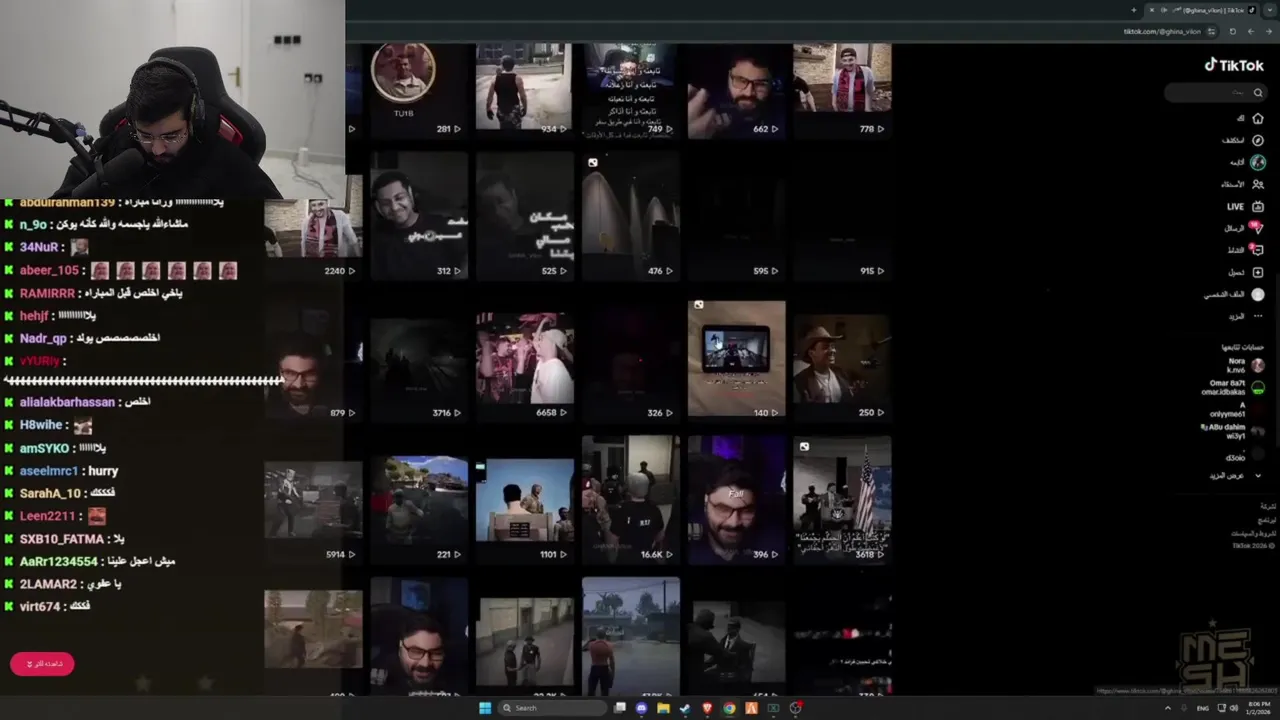Click the taskbar Search box
1280x720 pixels.
(553, 708)
